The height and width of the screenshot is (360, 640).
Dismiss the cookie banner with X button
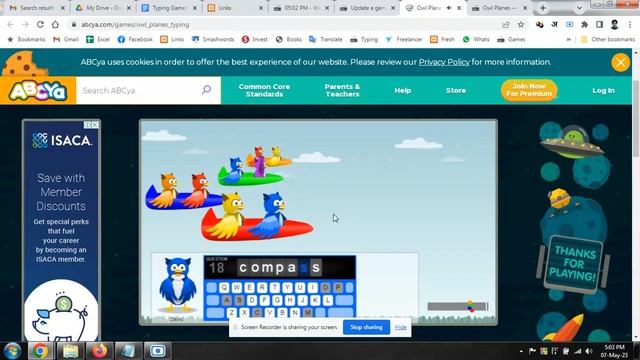[620, 62]
